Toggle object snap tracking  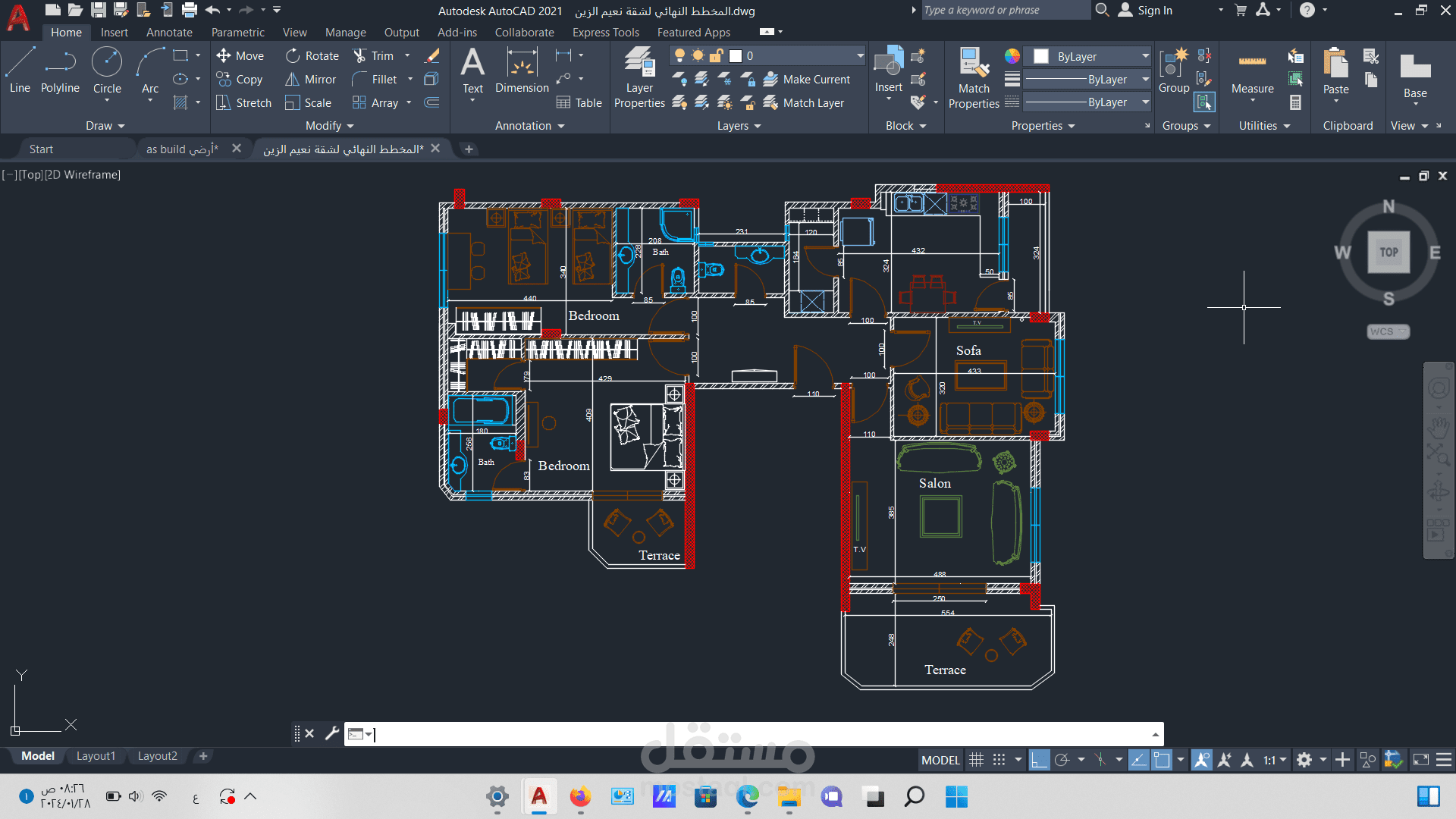coord(1138,760)
